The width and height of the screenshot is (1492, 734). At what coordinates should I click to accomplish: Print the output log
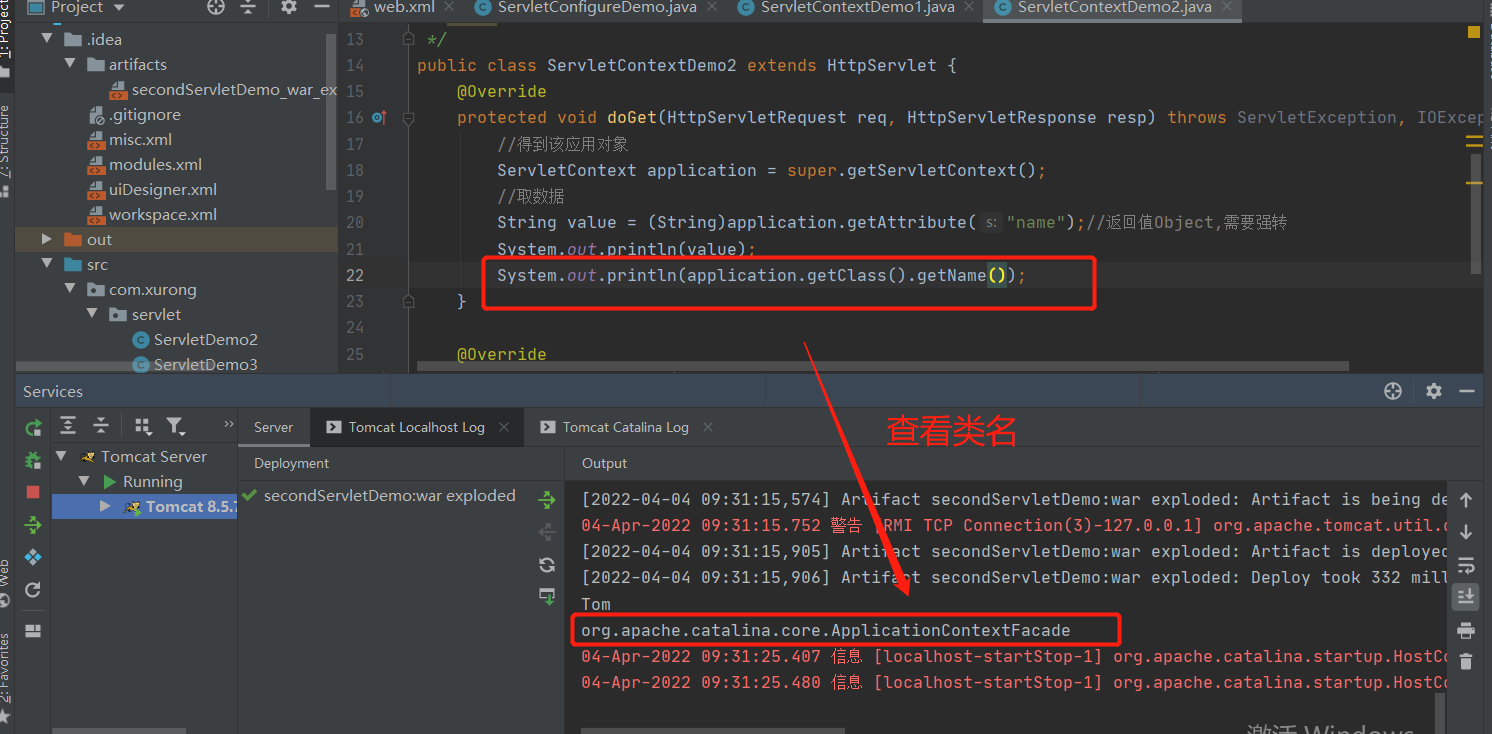point(1466,630)
